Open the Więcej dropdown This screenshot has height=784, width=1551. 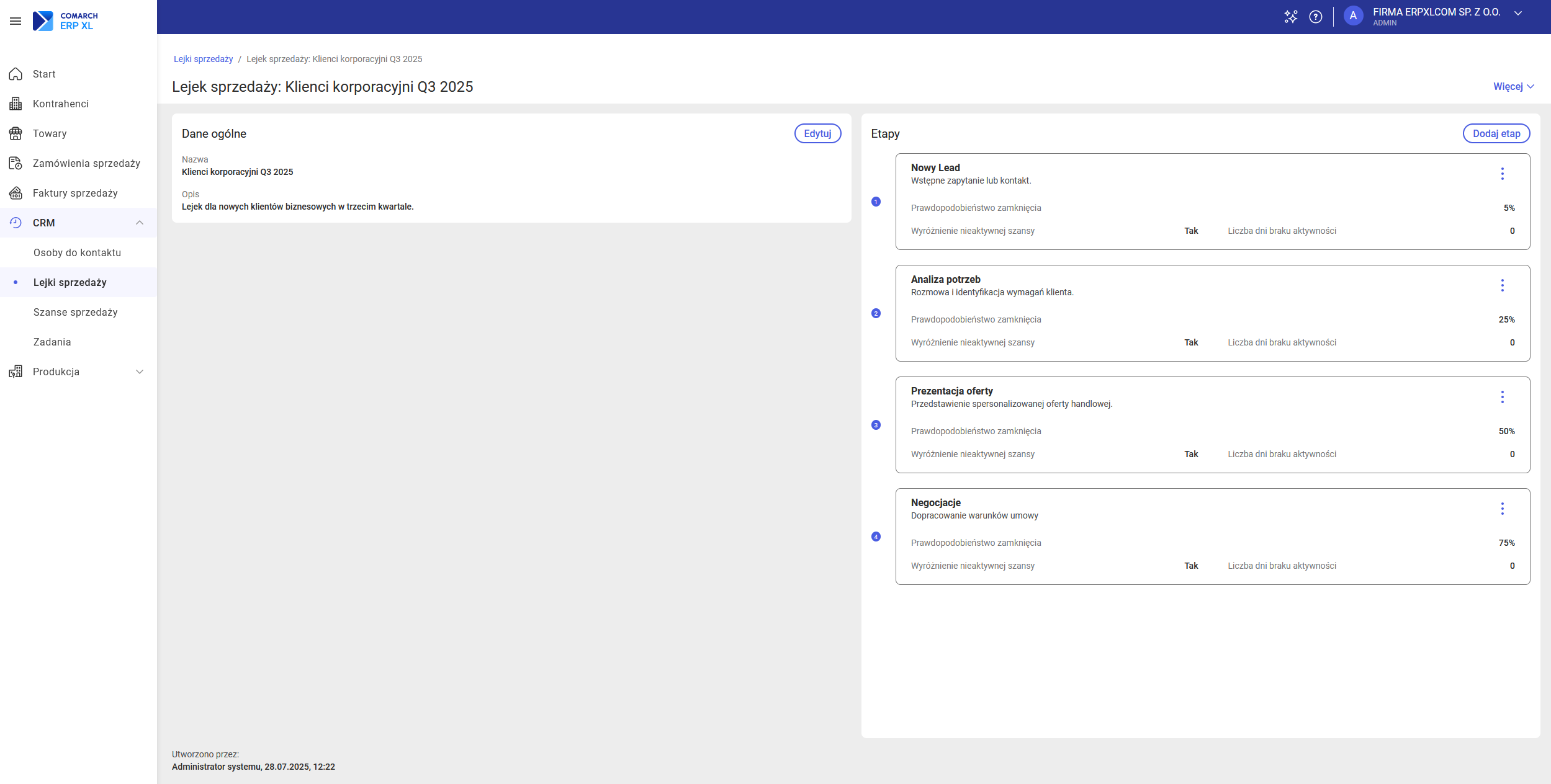coord(1513,86)
